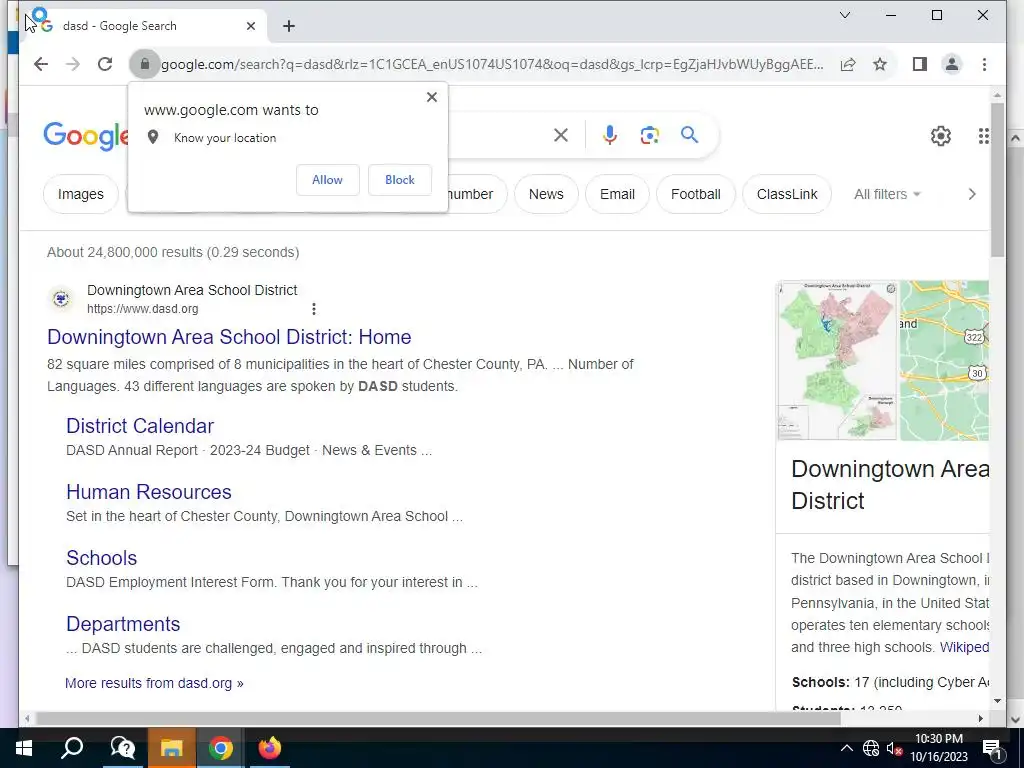The image size is (1024, 768).
Task: Select the Images filter chip
Action: (x=80, y=194)
